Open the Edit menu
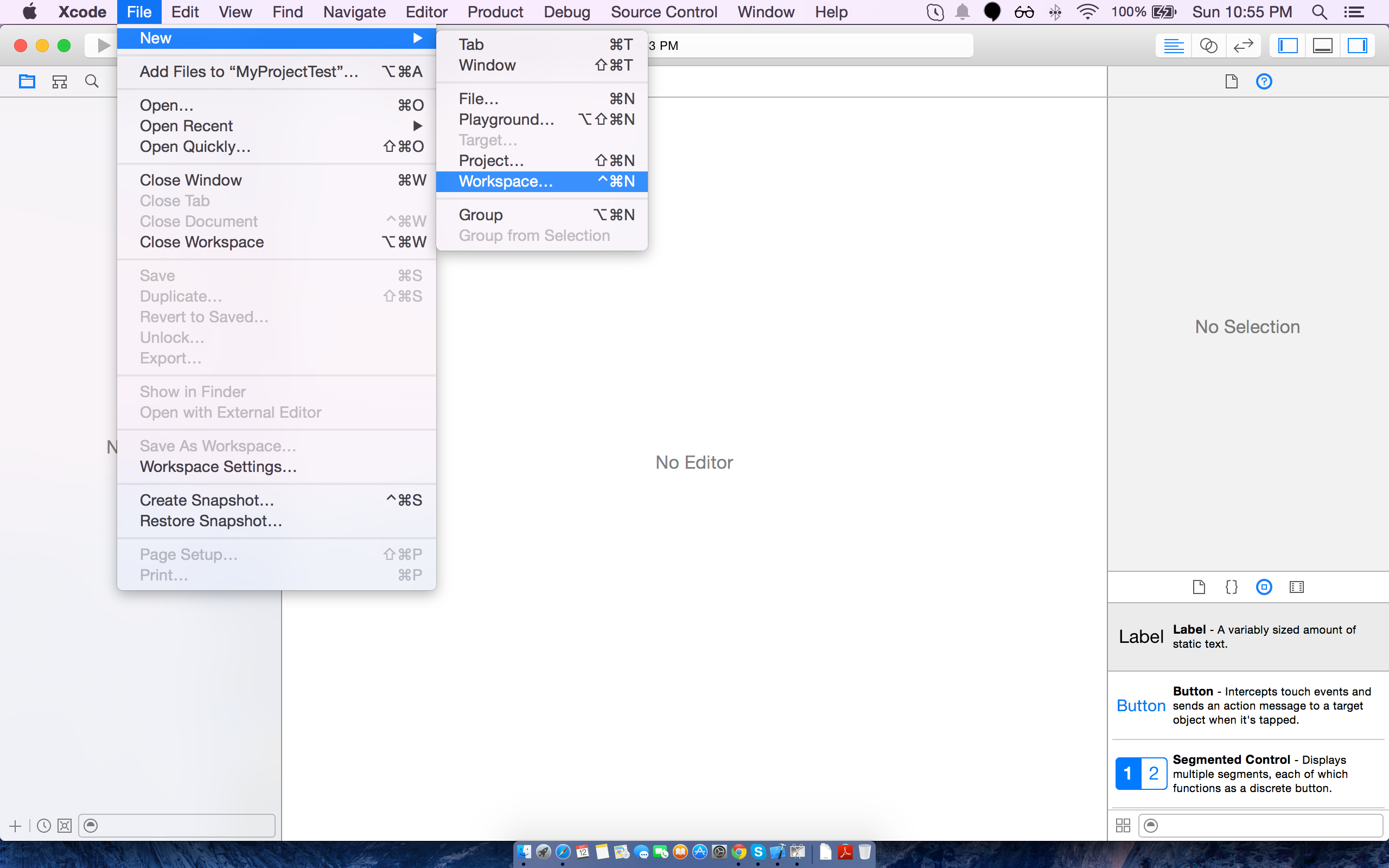The image size is (1389, 868). click(x=185, y=12)
